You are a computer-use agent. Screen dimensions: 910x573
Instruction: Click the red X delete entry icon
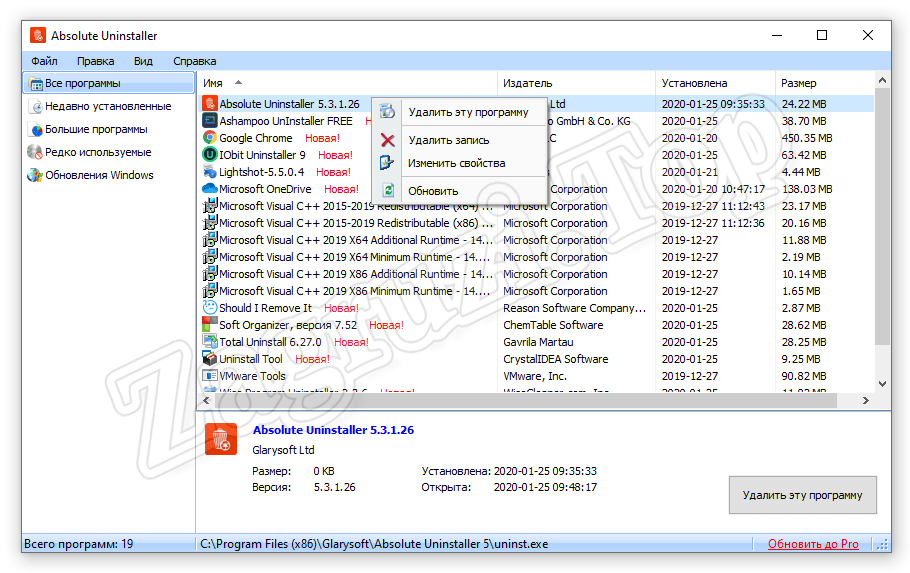pos(388,141)
